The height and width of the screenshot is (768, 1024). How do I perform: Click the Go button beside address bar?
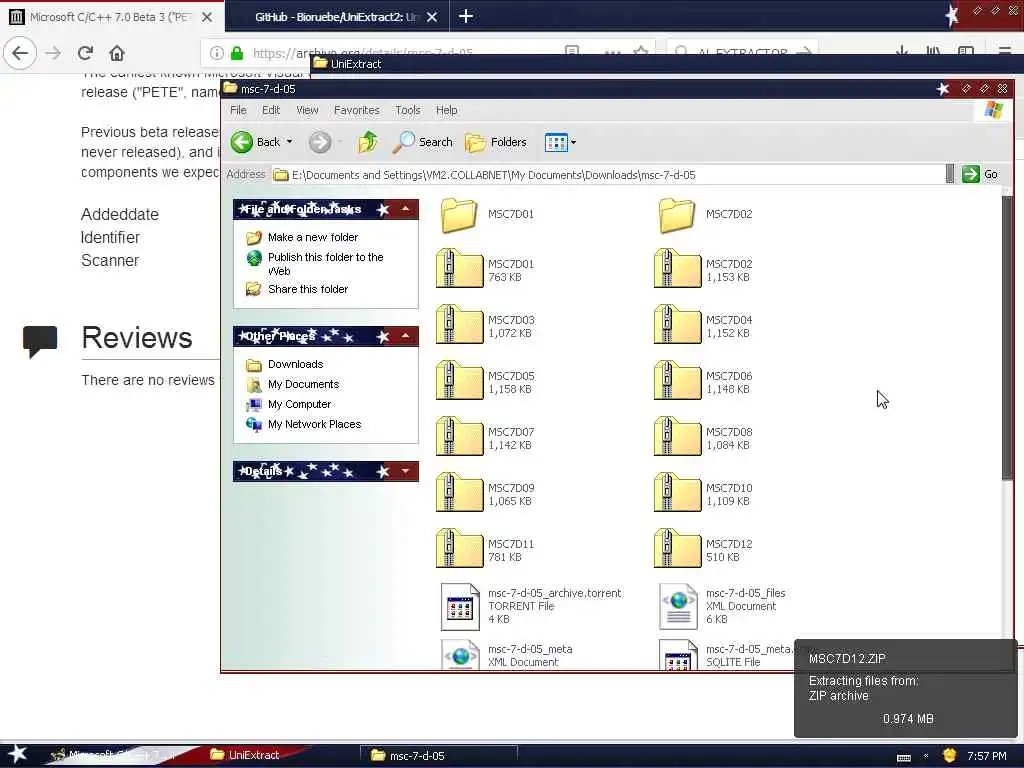pyautogui.click(x=980, y=174)
